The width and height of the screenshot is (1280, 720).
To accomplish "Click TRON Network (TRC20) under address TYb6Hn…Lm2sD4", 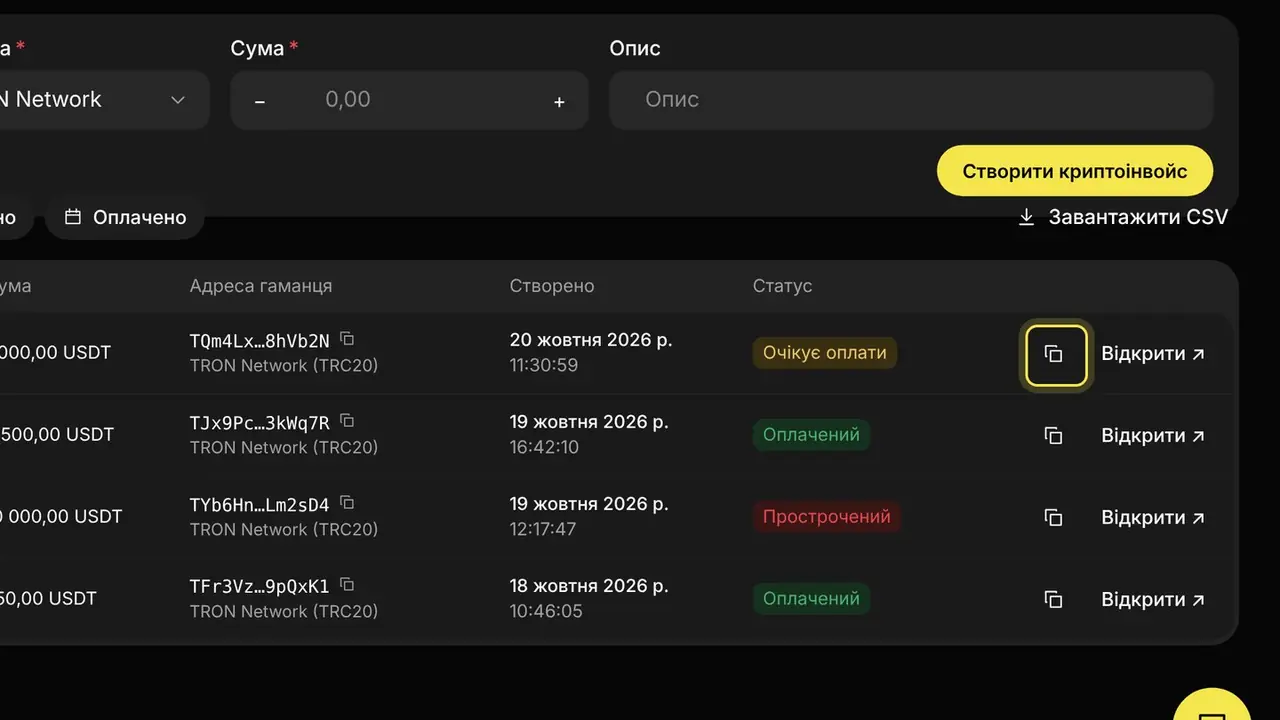I will 284,530.
